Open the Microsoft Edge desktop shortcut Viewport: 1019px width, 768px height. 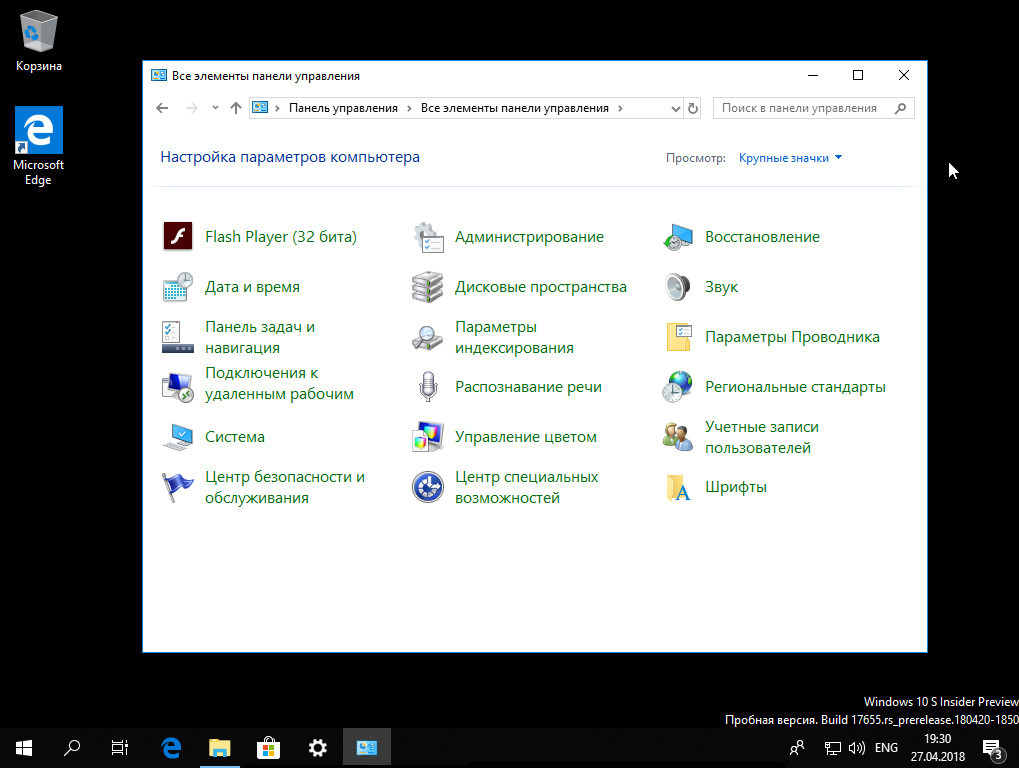[x=38, y=146]
